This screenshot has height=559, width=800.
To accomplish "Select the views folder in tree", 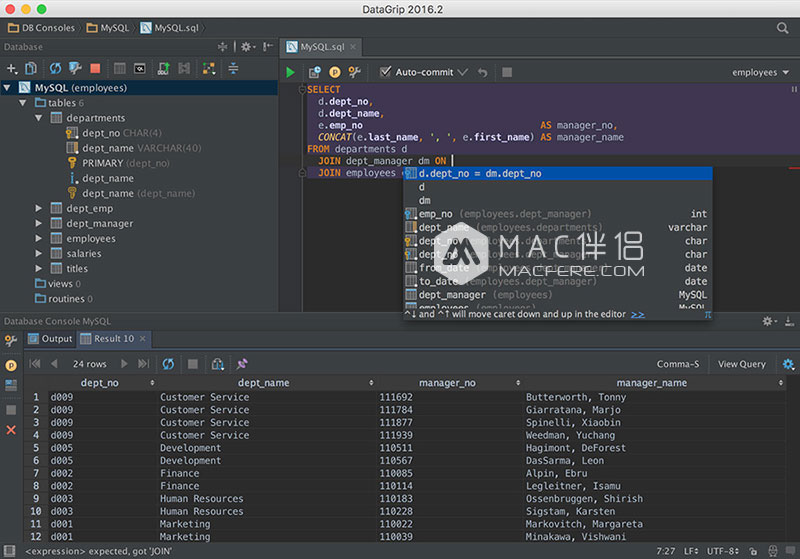I will pos(58,284).
